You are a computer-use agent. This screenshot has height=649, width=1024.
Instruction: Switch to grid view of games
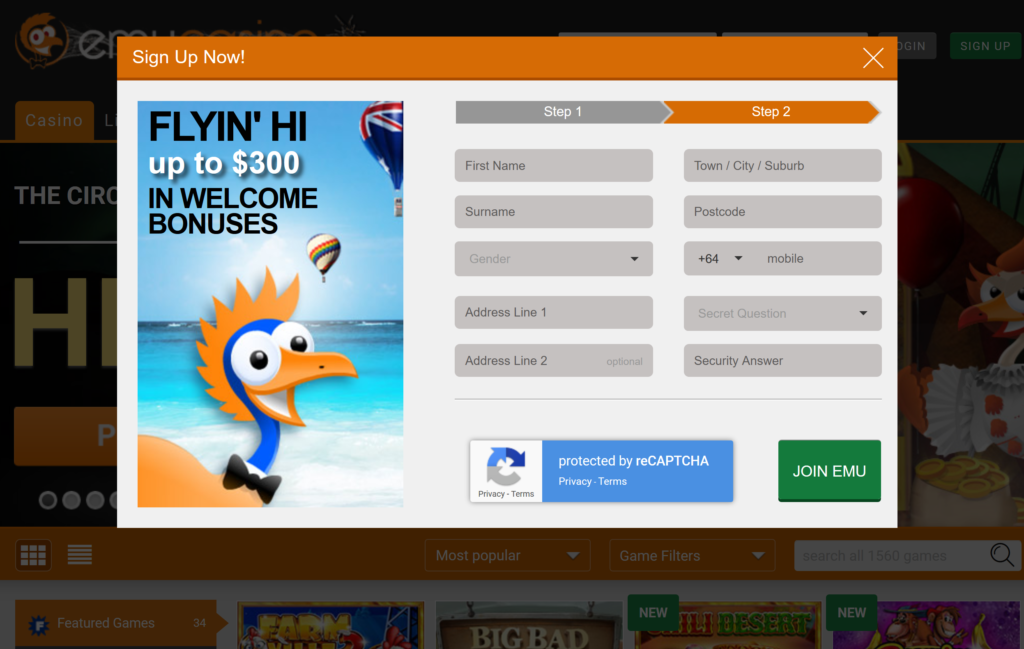click(x=33, y=555)
